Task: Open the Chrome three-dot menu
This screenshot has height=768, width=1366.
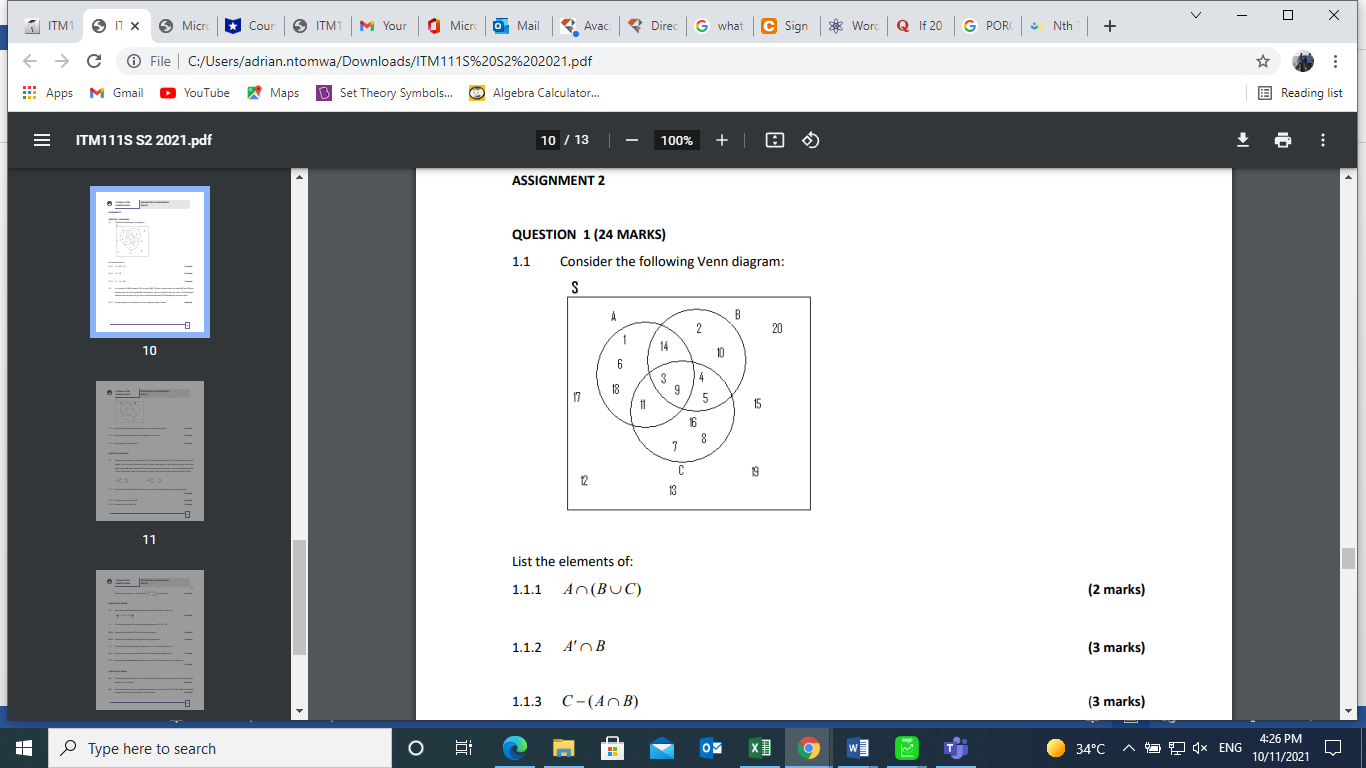Action: (x=1336, y=61)
